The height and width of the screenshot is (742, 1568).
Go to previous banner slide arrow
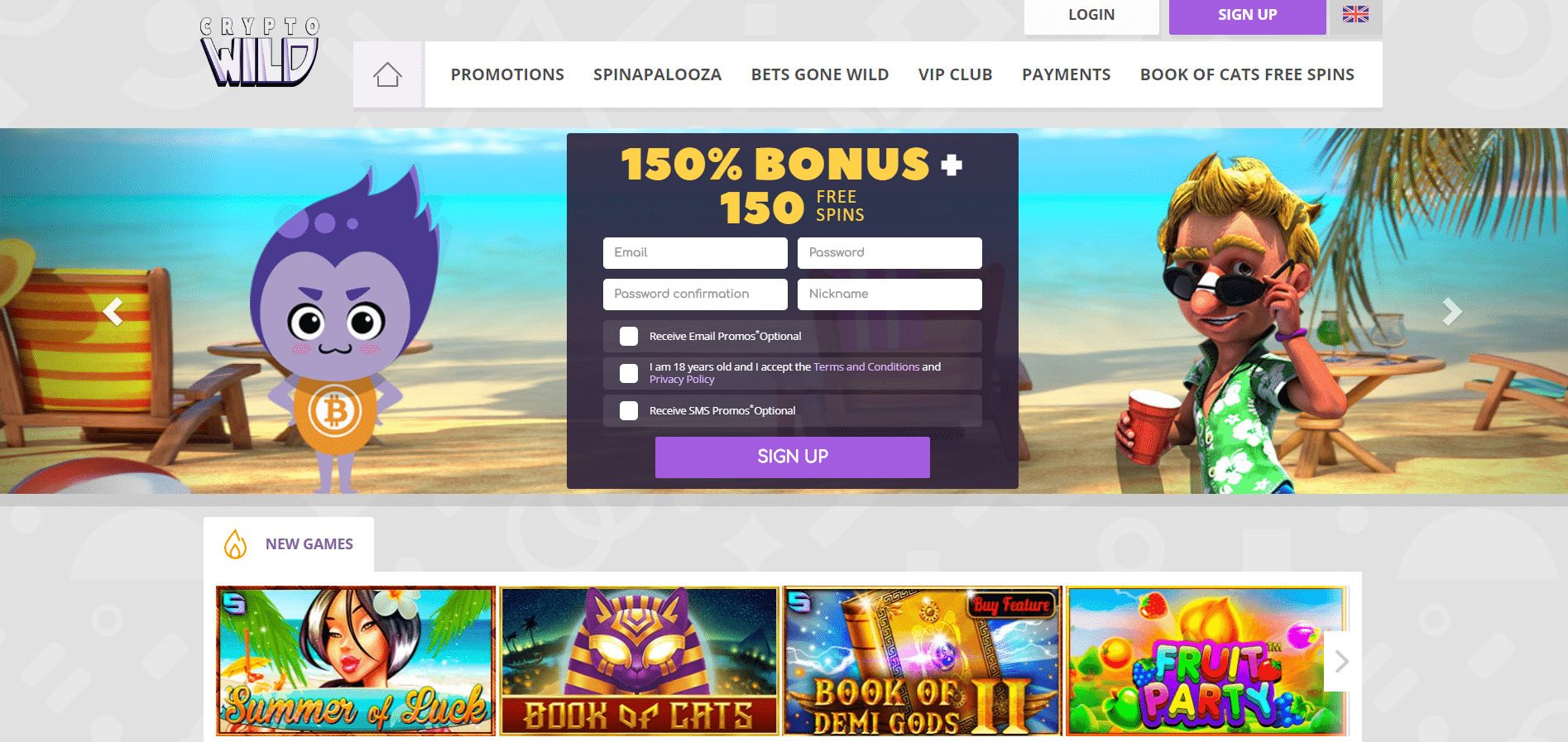pos(113,312)
